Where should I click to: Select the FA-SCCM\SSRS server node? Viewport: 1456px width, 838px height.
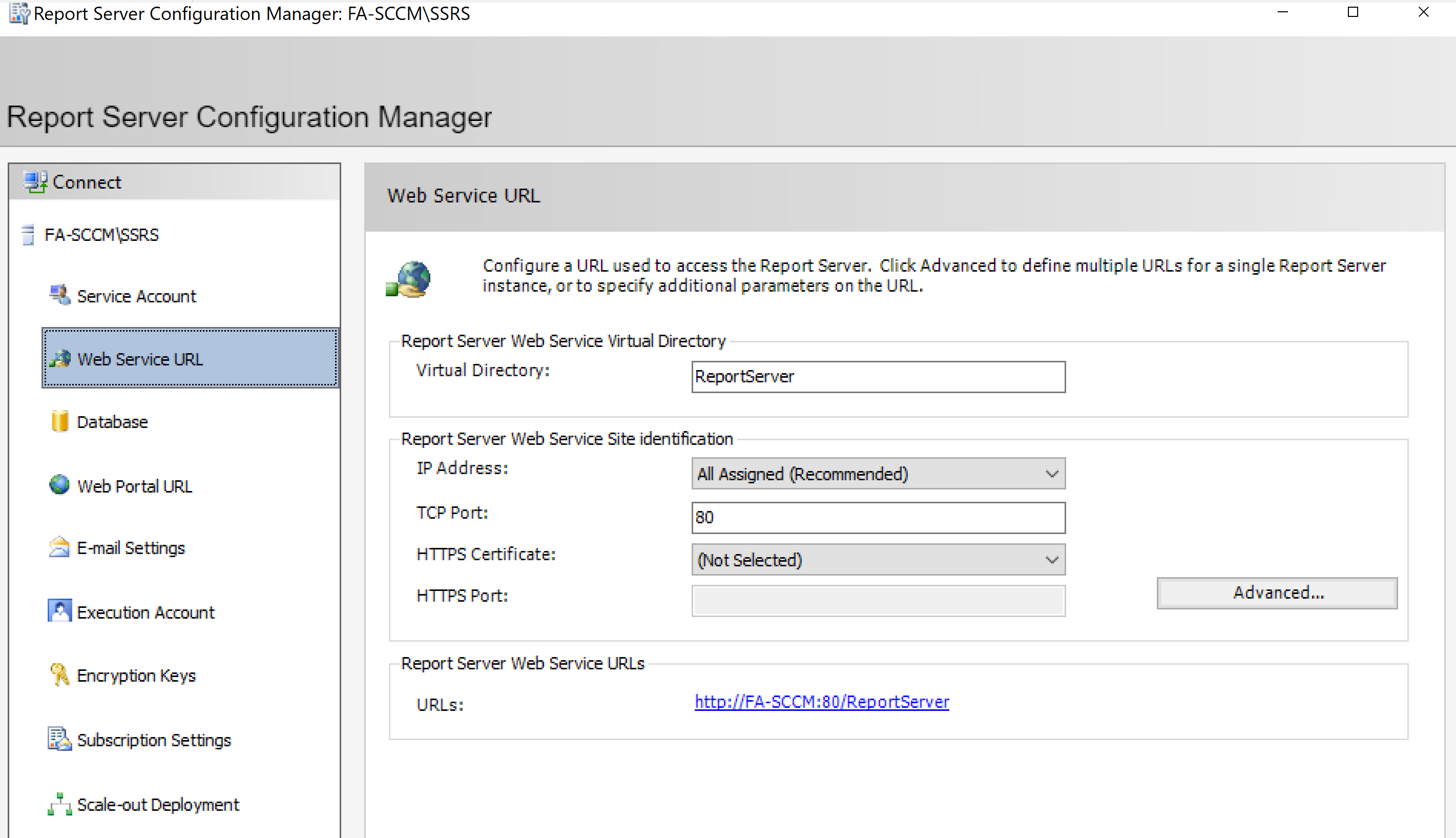coord(101,235)
